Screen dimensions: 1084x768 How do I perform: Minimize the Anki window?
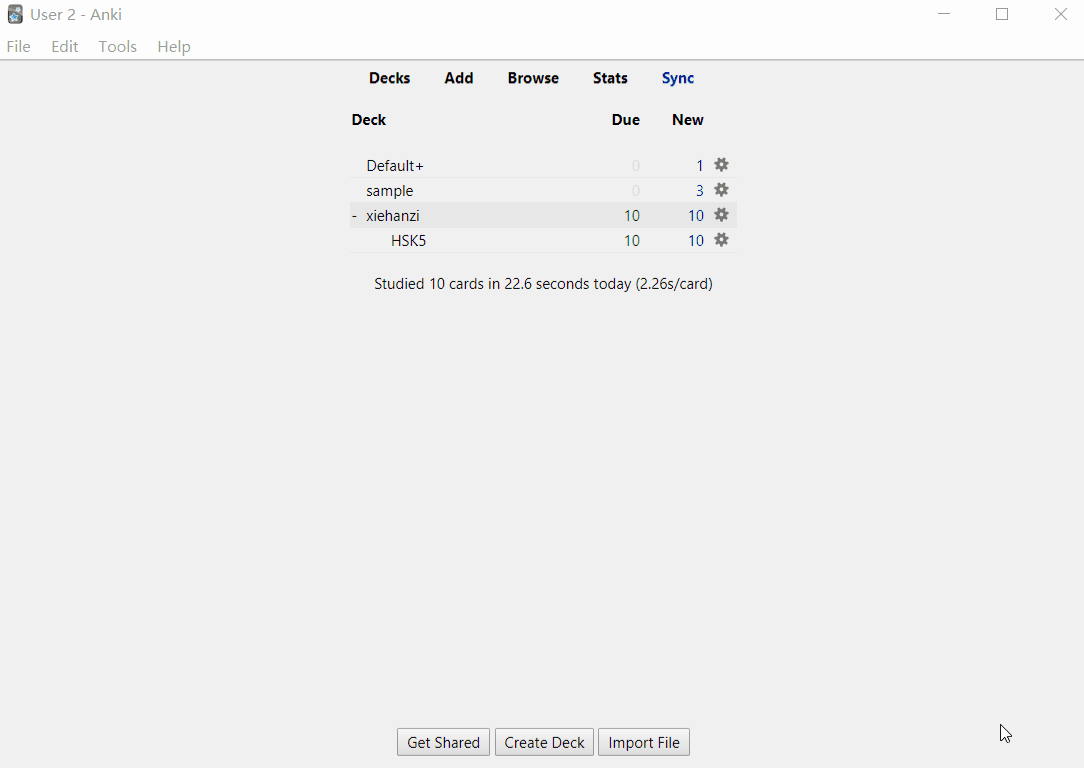point(944,14)
